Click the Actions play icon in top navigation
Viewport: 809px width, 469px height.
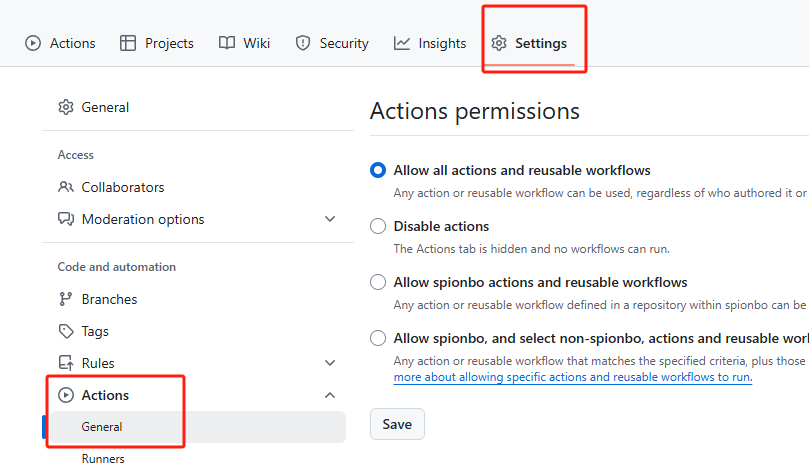[33, 43]
